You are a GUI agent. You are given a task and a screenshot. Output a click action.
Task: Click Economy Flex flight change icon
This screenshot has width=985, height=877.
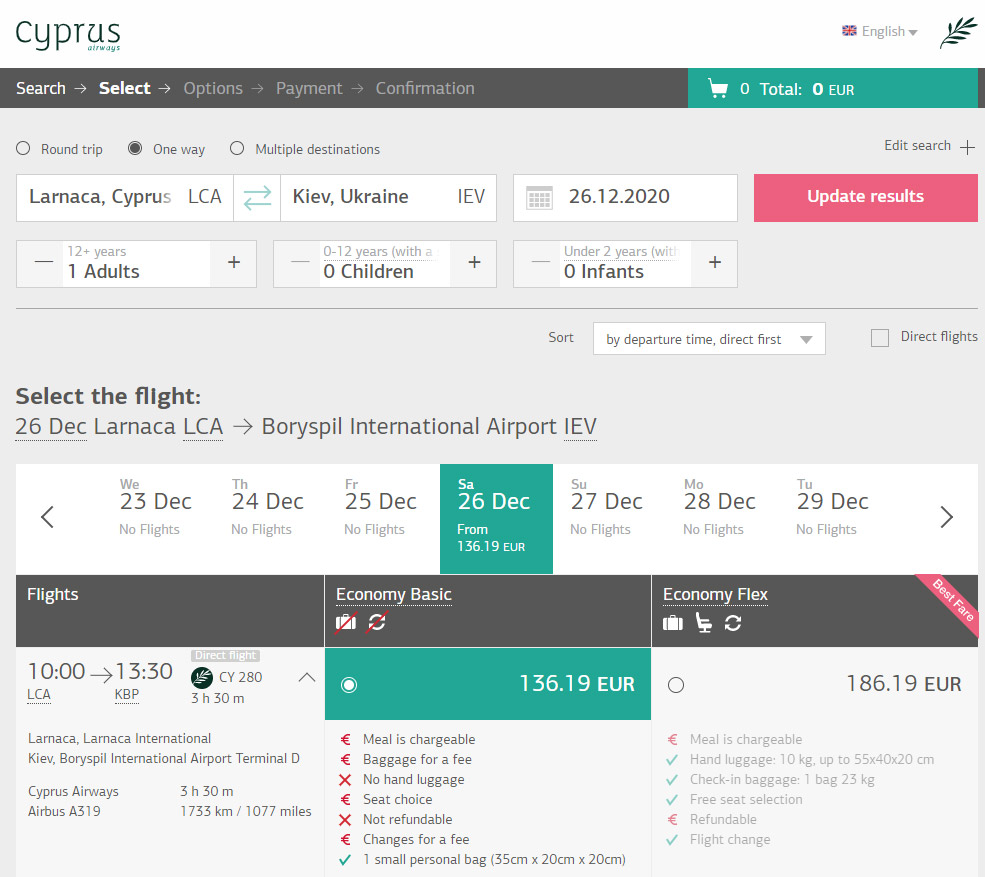[733, 623]
